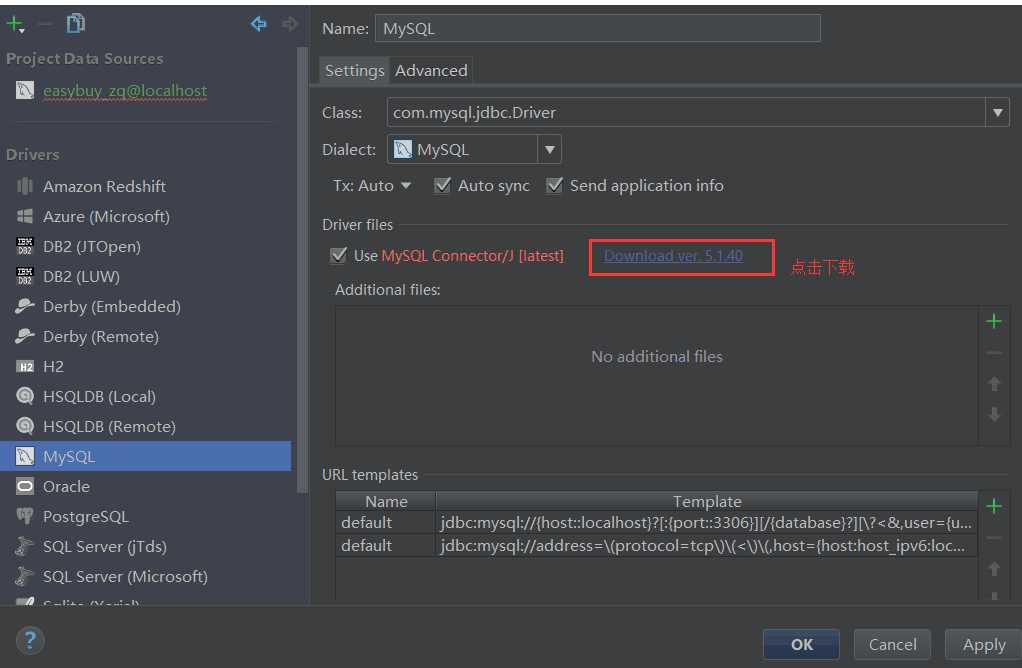Screen dimensions: 1022x668
Task: Click the Name input field
Action: 597,29
